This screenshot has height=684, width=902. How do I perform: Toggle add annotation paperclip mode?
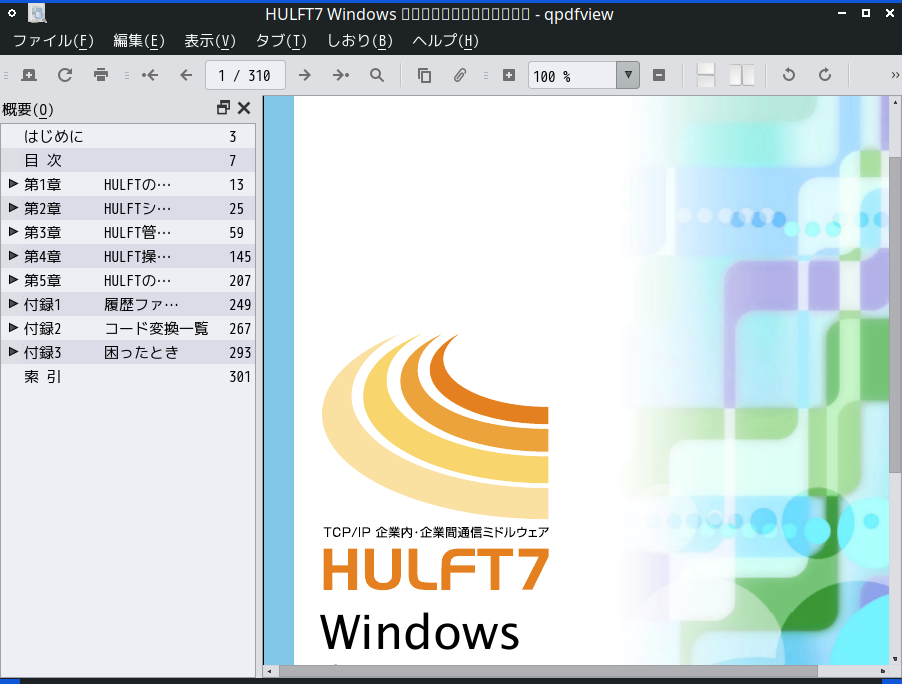click(x=460, y=75)
